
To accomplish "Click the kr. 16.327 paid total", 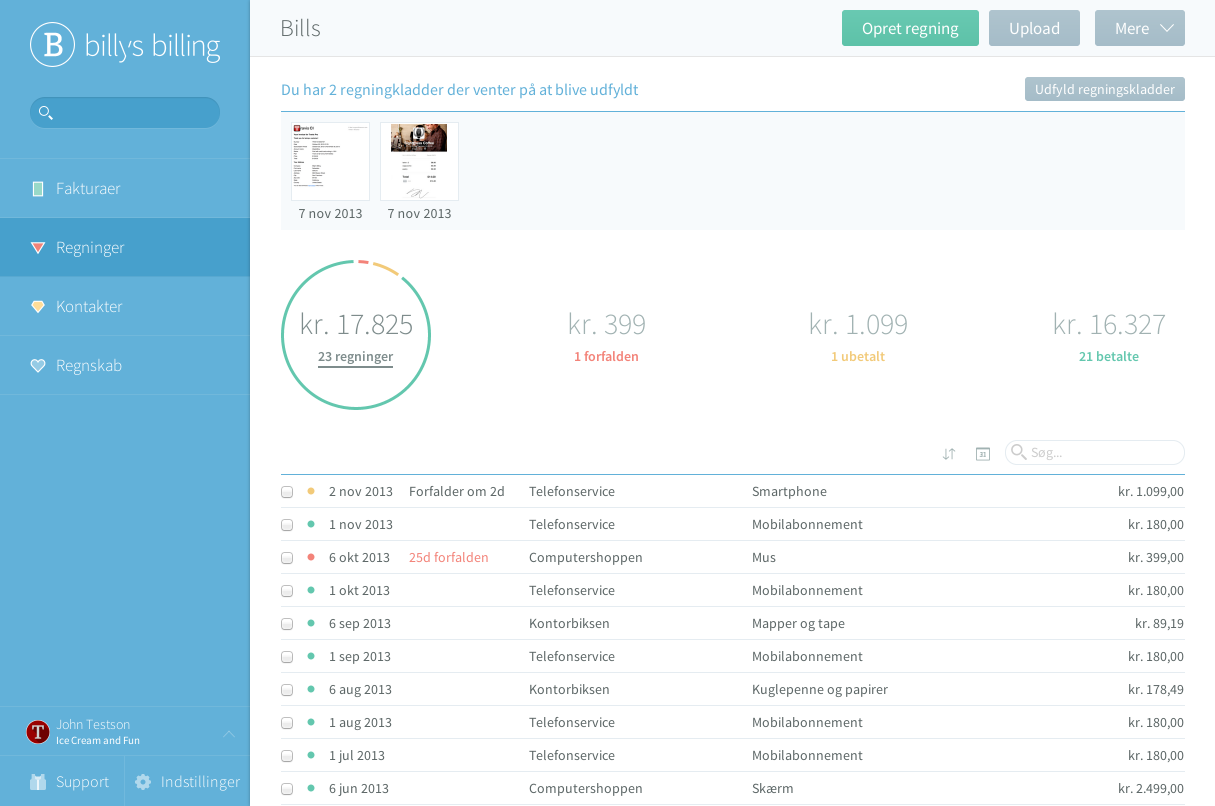I will point(1109,325).
